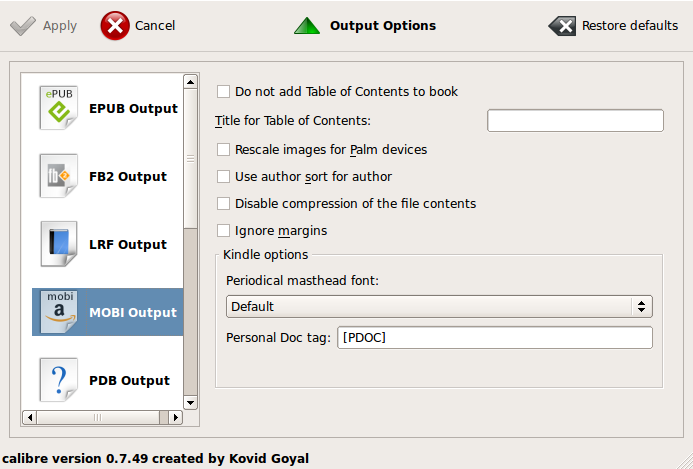
Task: Click the horizontal scrollbar right arrow
Action: click(175, 416)
